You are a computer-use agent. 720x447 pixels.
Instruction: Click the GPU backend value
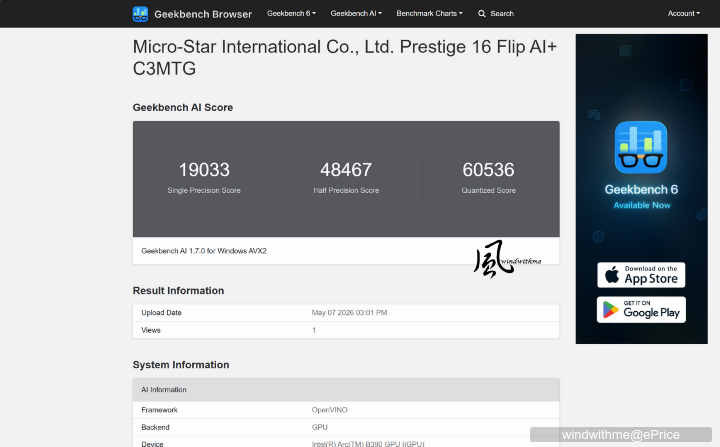click(320, 427)
